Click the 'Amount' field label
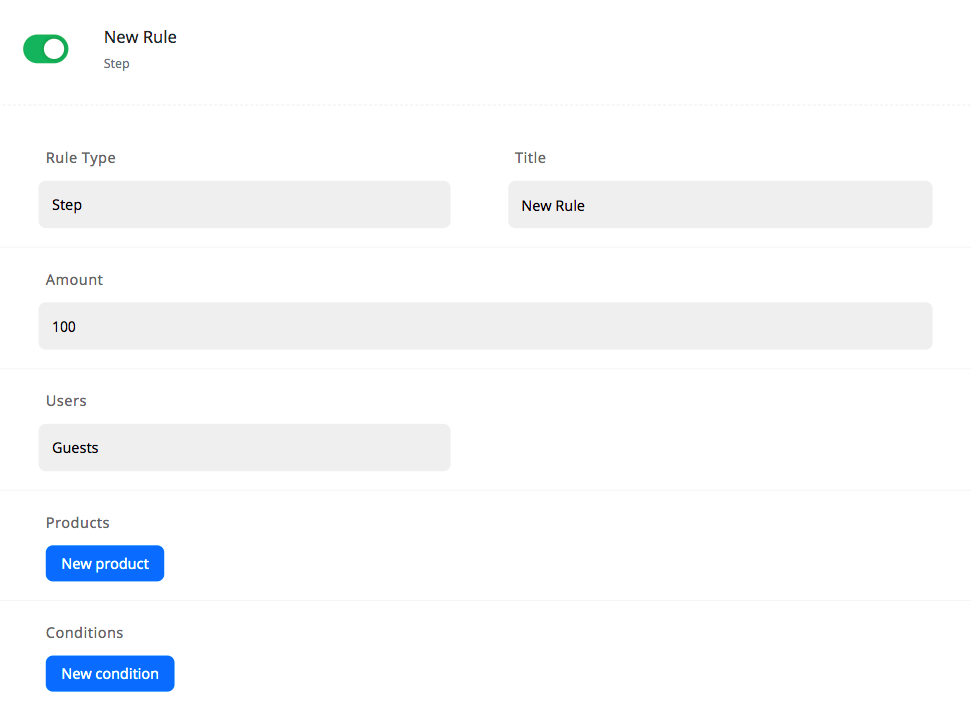Screen dimensions: 971x710 pos(75,280)
